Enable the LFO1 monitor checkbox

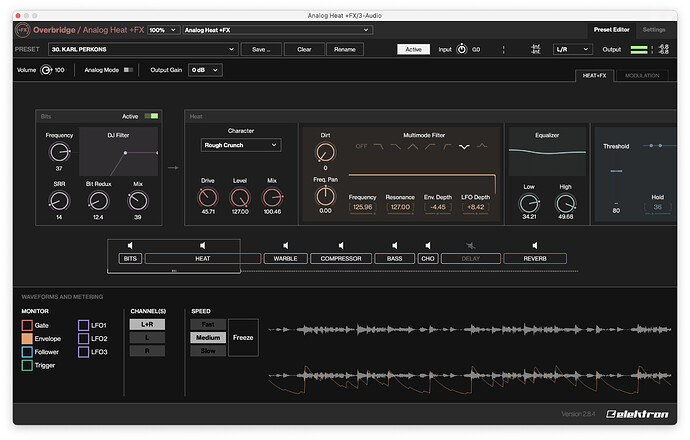[84, 325]
